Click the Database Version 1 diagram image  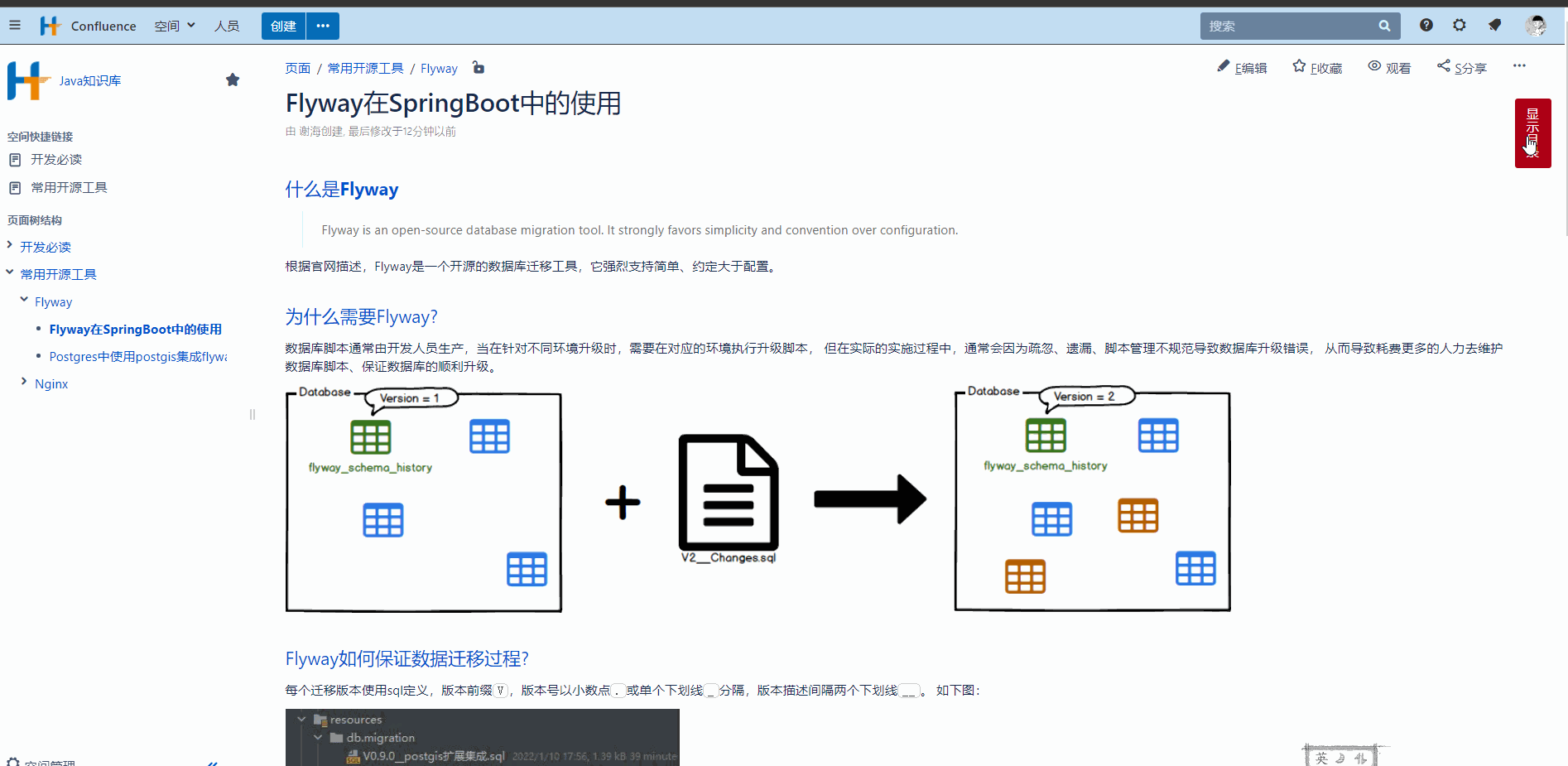tap(424, 499)
